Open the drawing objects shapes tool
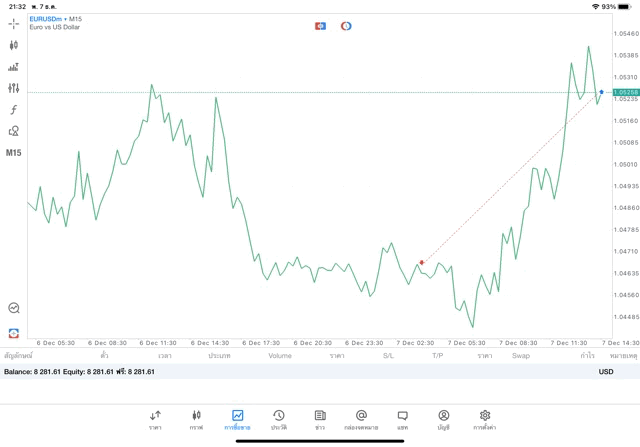Image resolution: width=640 pixels, height=447 pixels. pyautogui.click(x=13, y=131)
